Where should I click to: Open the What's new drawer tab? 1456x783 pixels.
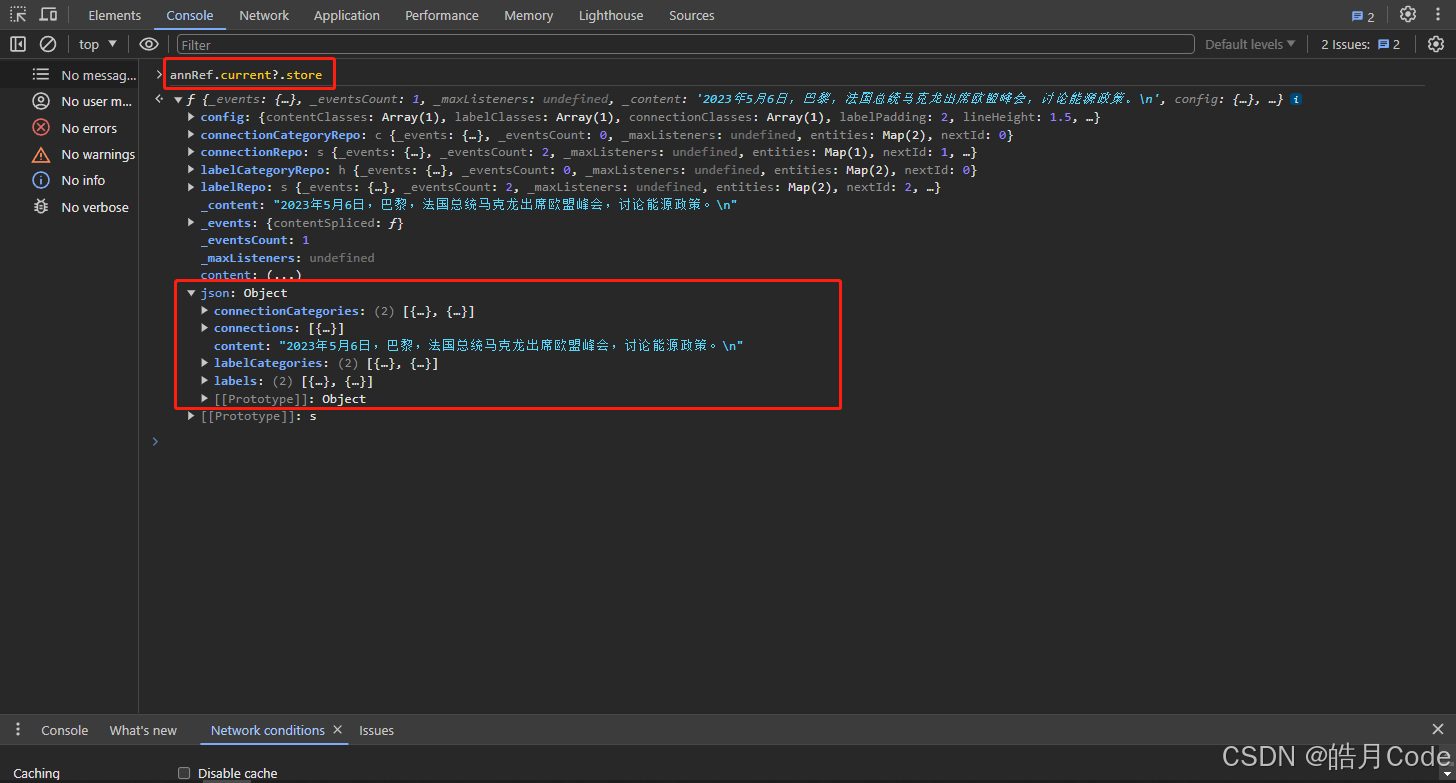[x=143, y=730]
